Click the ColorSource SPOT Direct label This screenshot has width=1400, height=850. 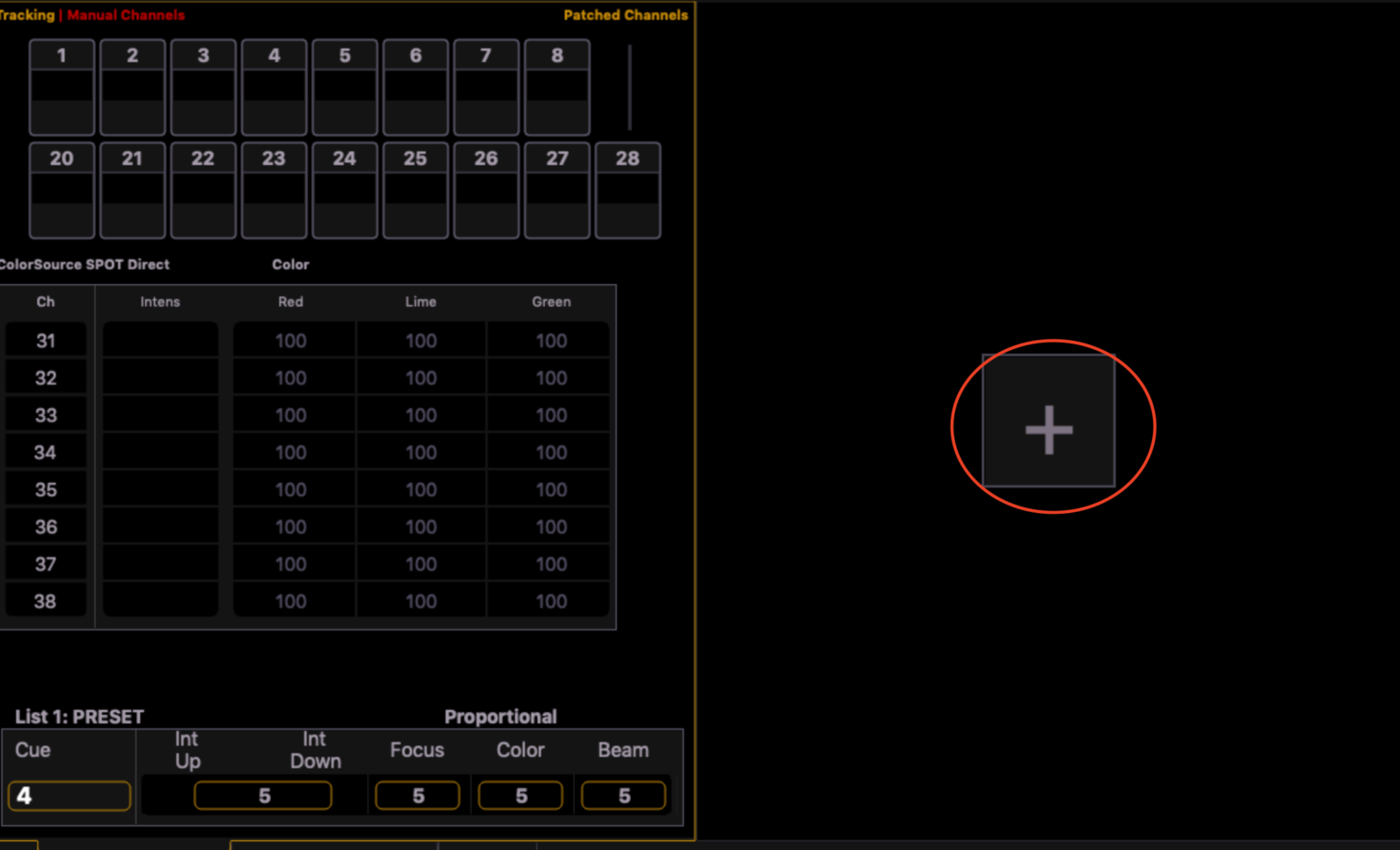pos(85,264)
